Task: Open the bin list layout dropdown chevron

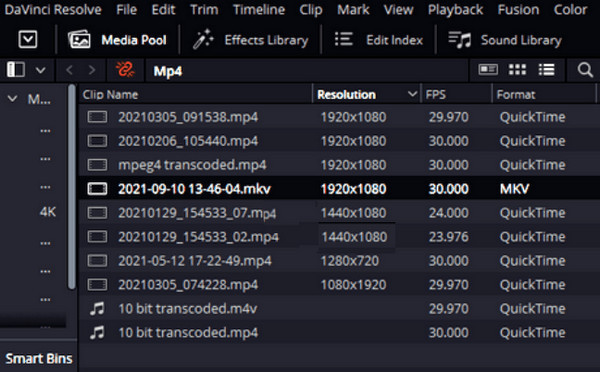Action: point(41,70)
